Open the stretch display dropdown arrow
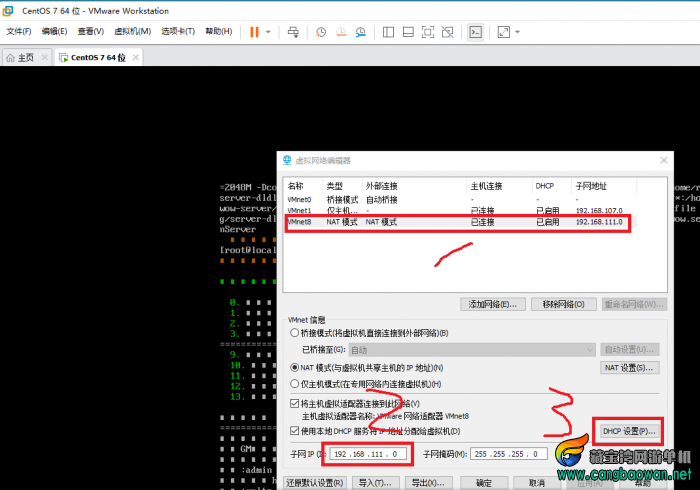 517,32
